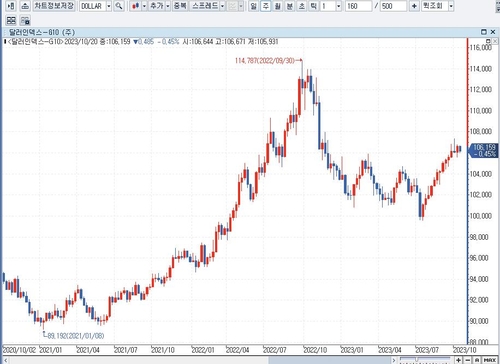The width and height of the screenshot is (500, 364).
Task: Click the current price tag 106.159
Action: tap(483, 150)
